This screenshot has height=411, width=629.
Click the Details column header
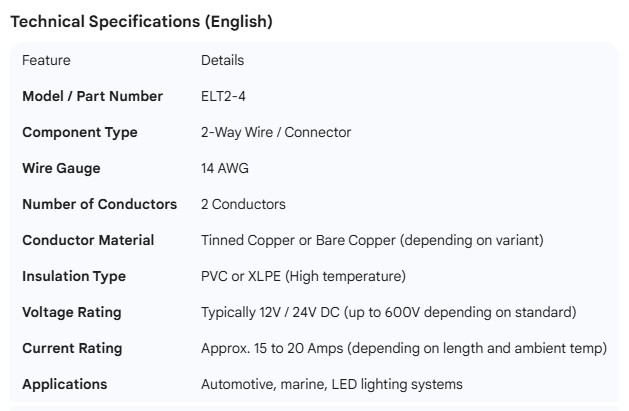(x=222, y=60)
